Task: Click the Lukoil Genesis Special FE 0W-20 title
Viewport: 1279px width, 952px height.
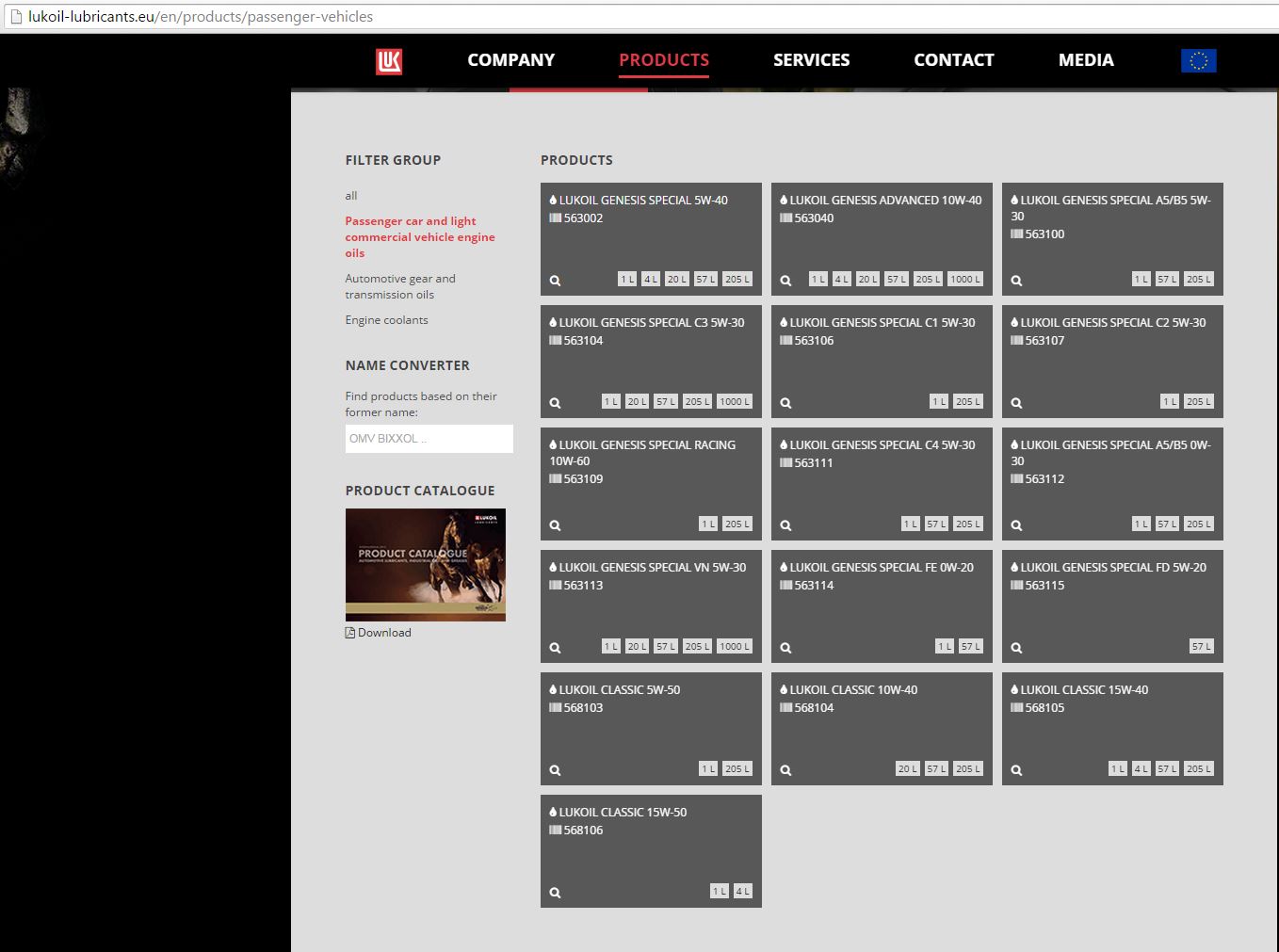Action: [882, 568]
